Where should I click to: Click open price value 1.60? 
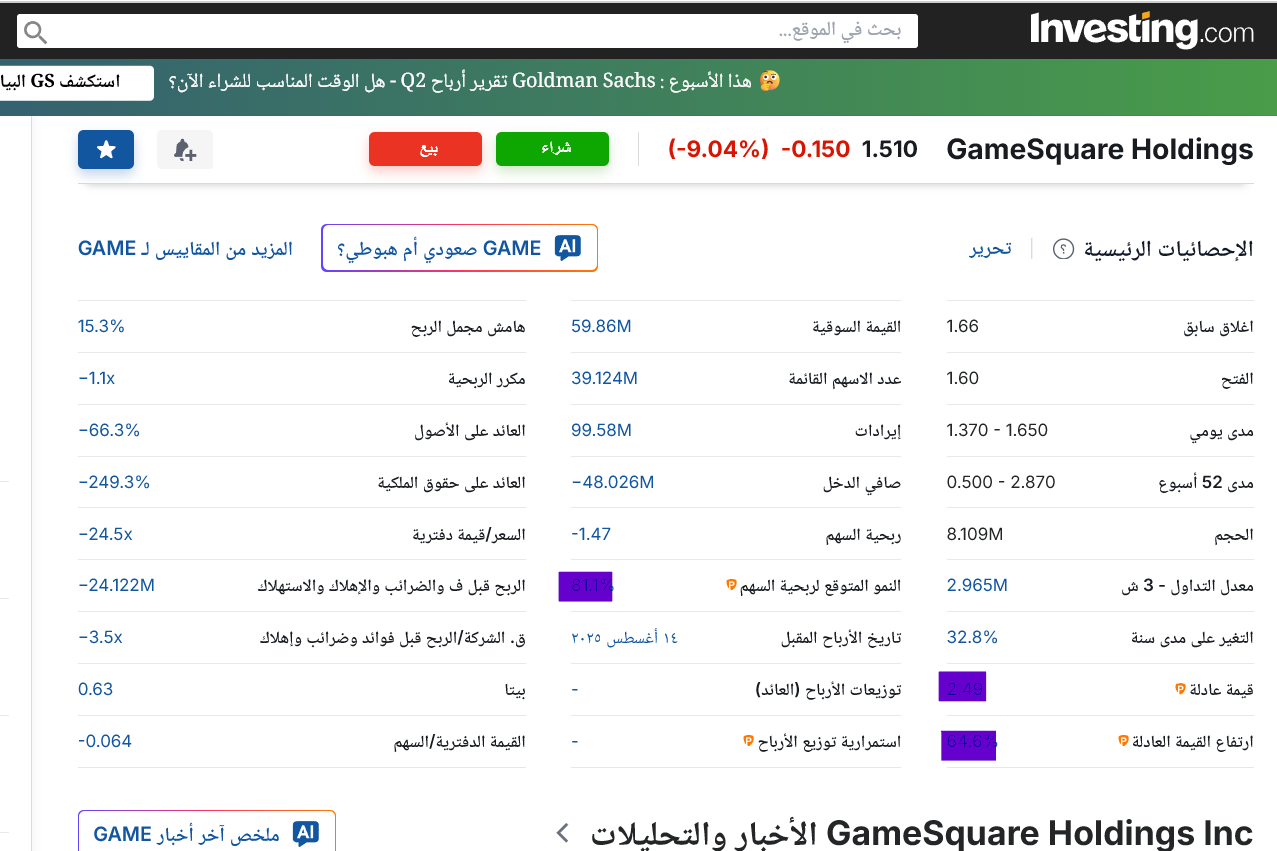[x=963, y=378]
